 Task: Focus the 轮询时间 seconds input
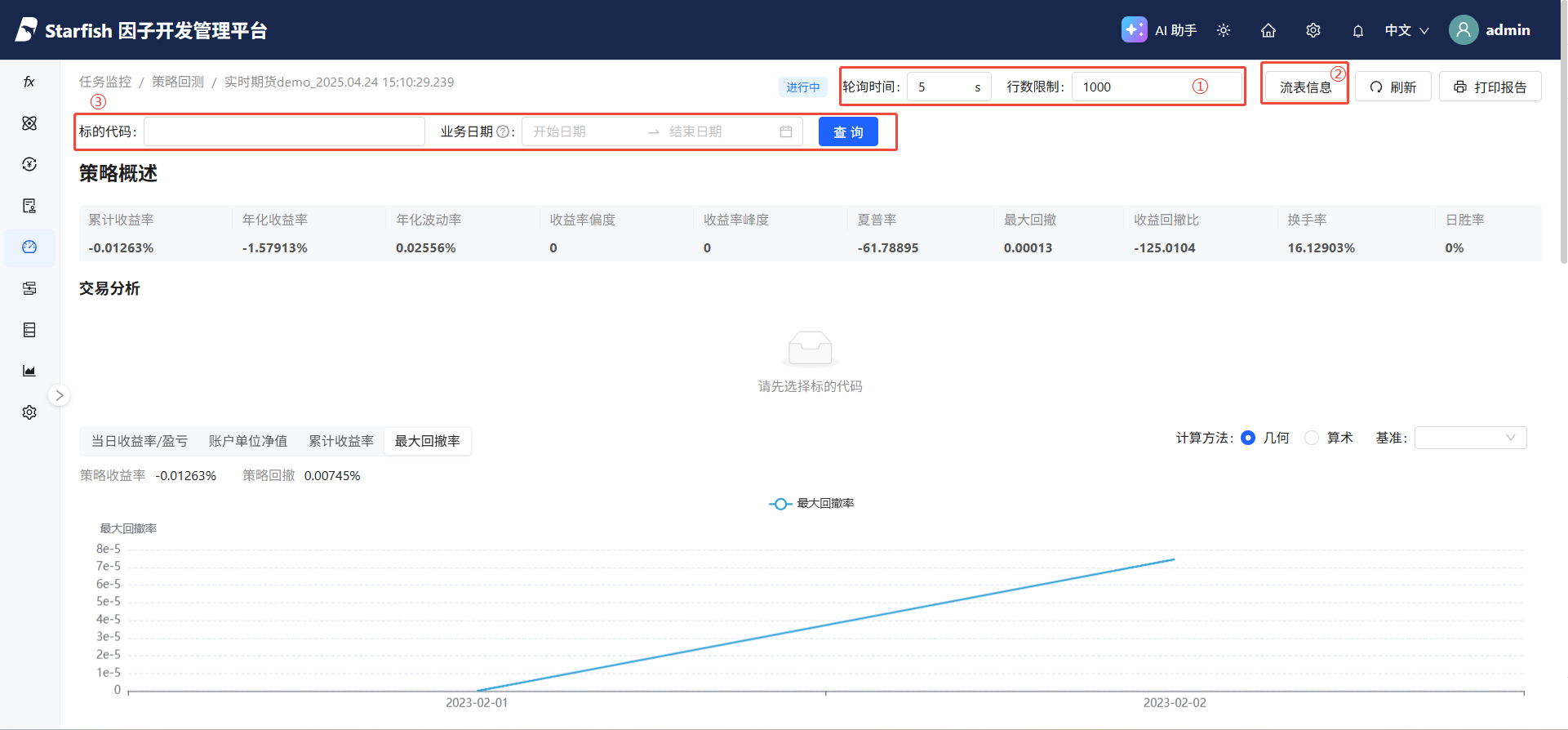[x=948, y=87]
